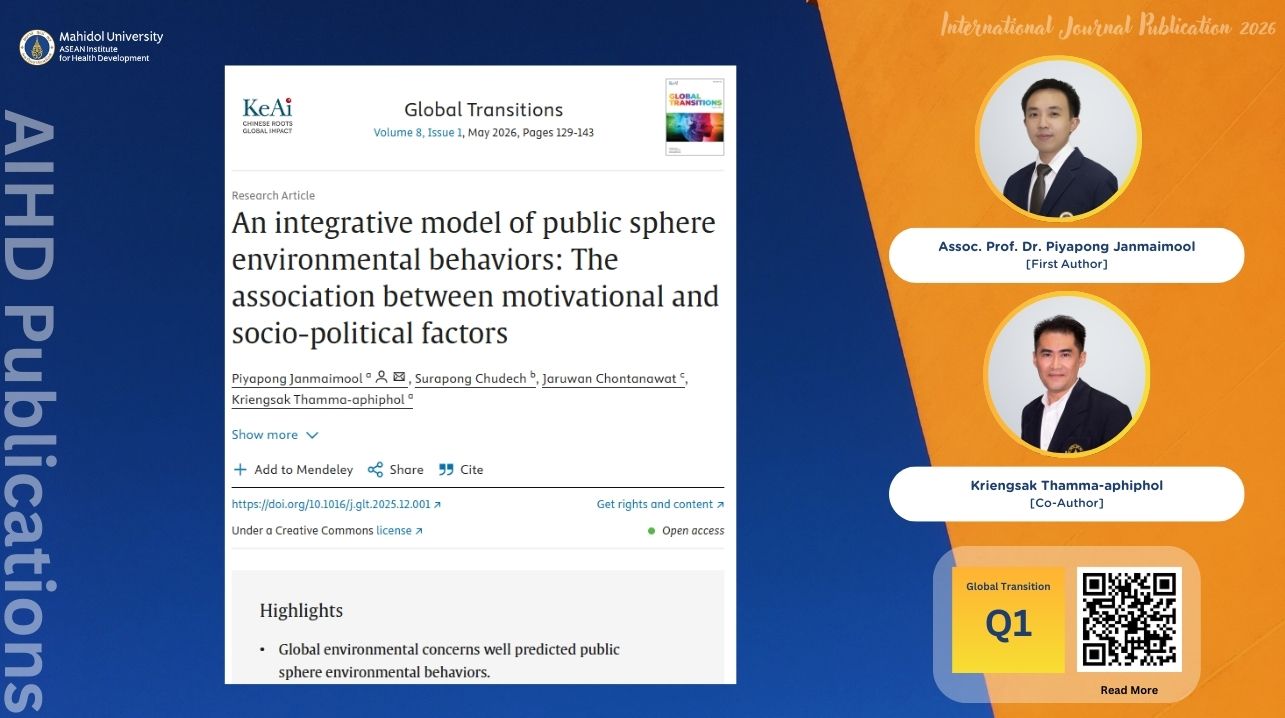Click the QR code image
1285x718 pixels.
(1129, 619)
